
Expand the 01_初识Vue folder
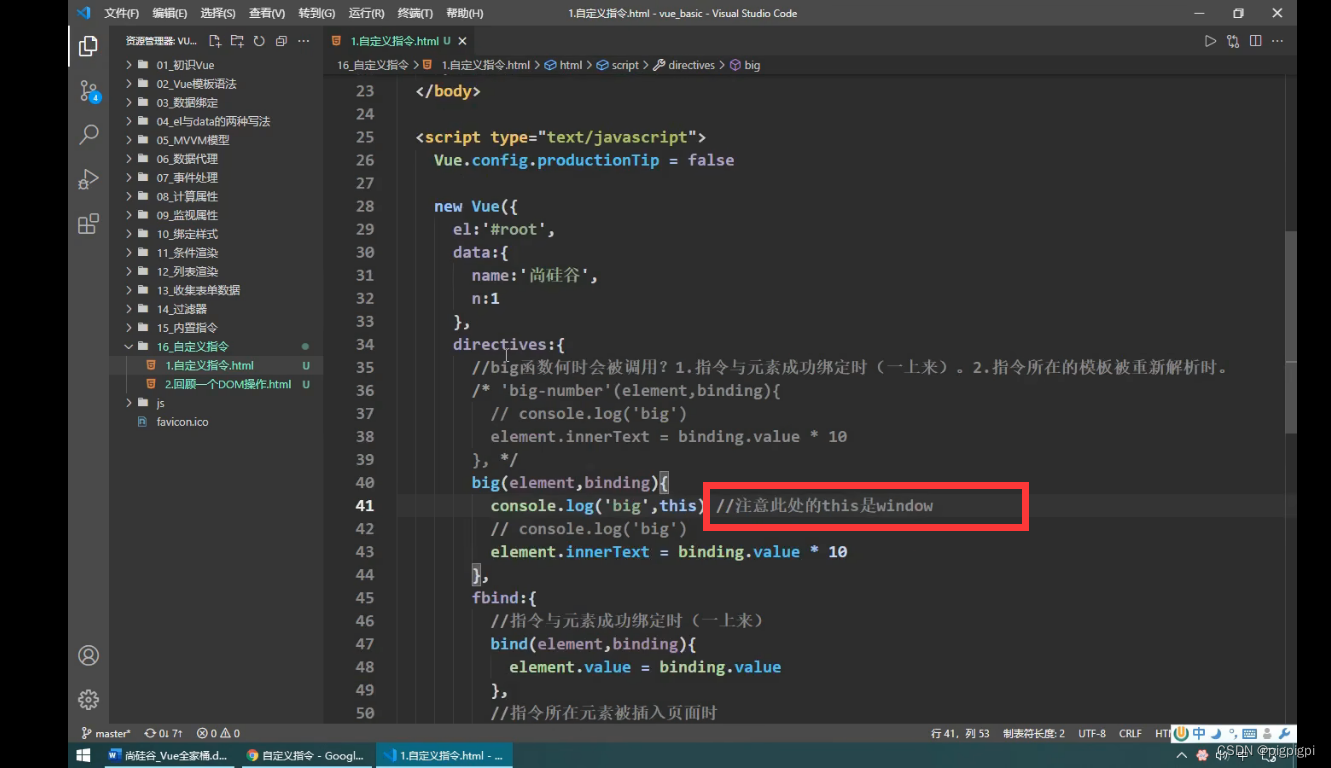coord(216,65)
